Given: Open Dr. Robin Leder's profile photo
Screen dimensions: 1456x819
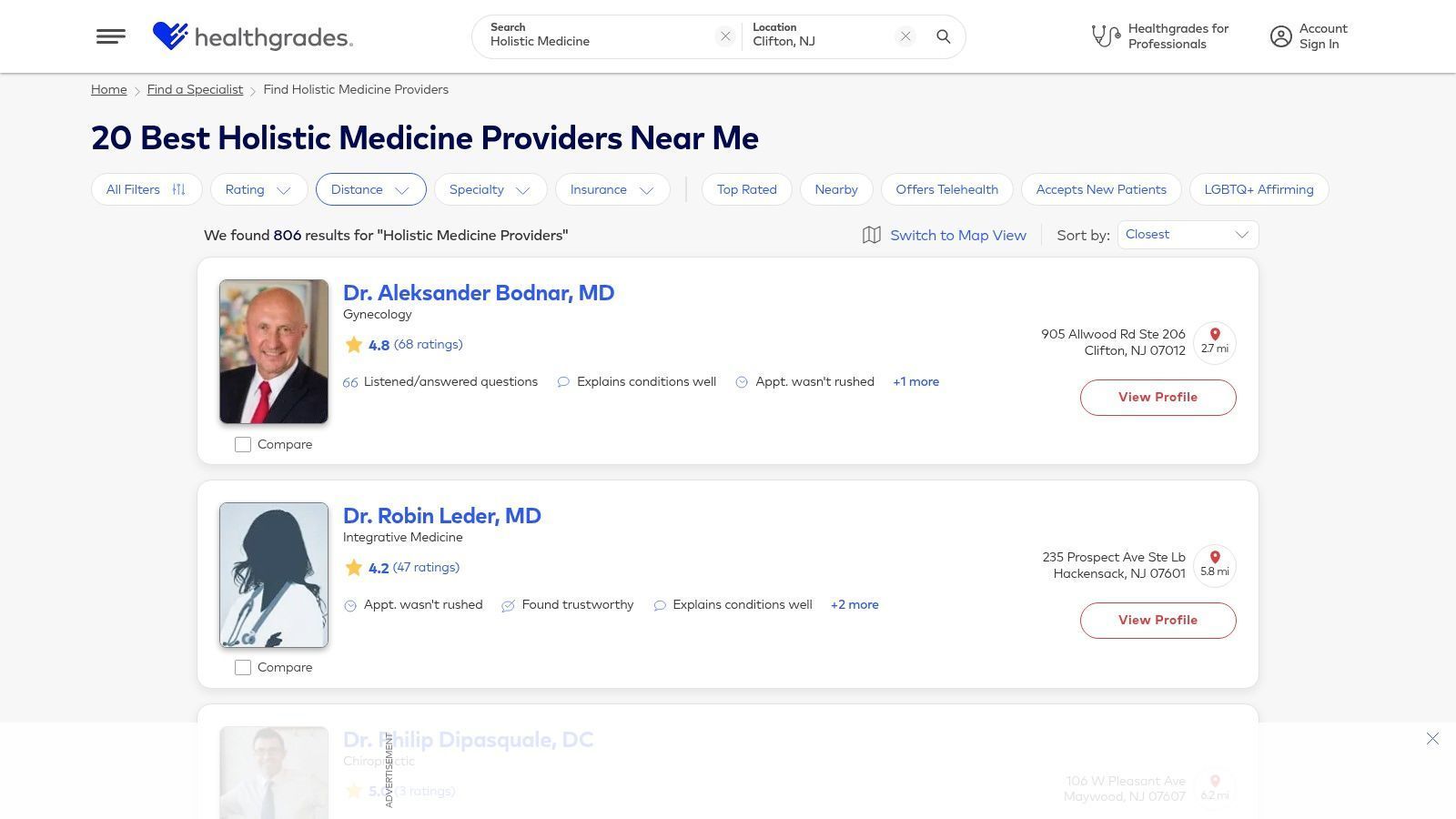Looking at the screenshot, I should tap(274, 575).
